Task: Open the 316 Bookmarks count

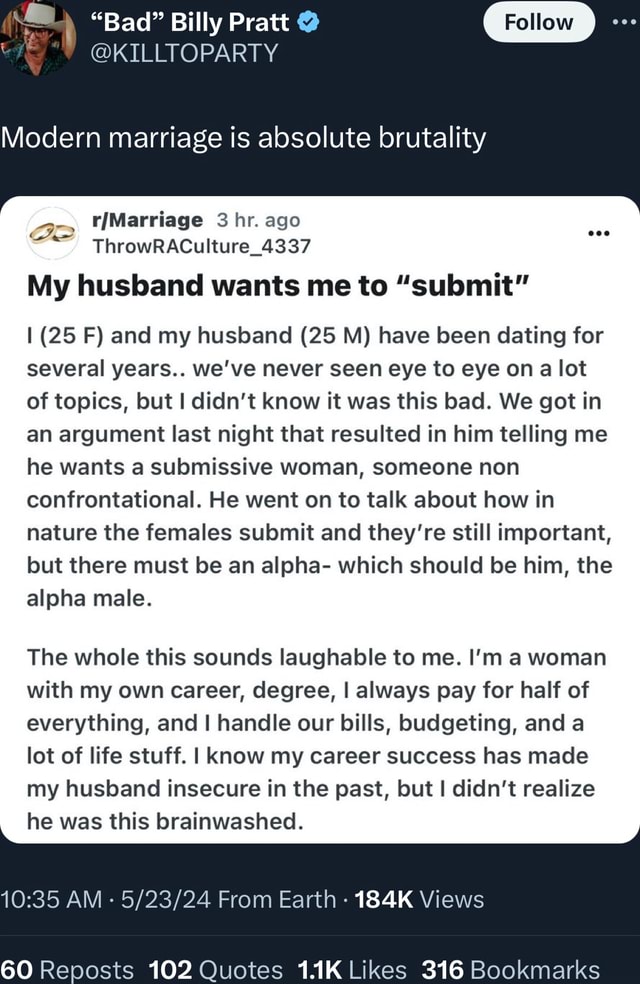Action: coord(510,969)
